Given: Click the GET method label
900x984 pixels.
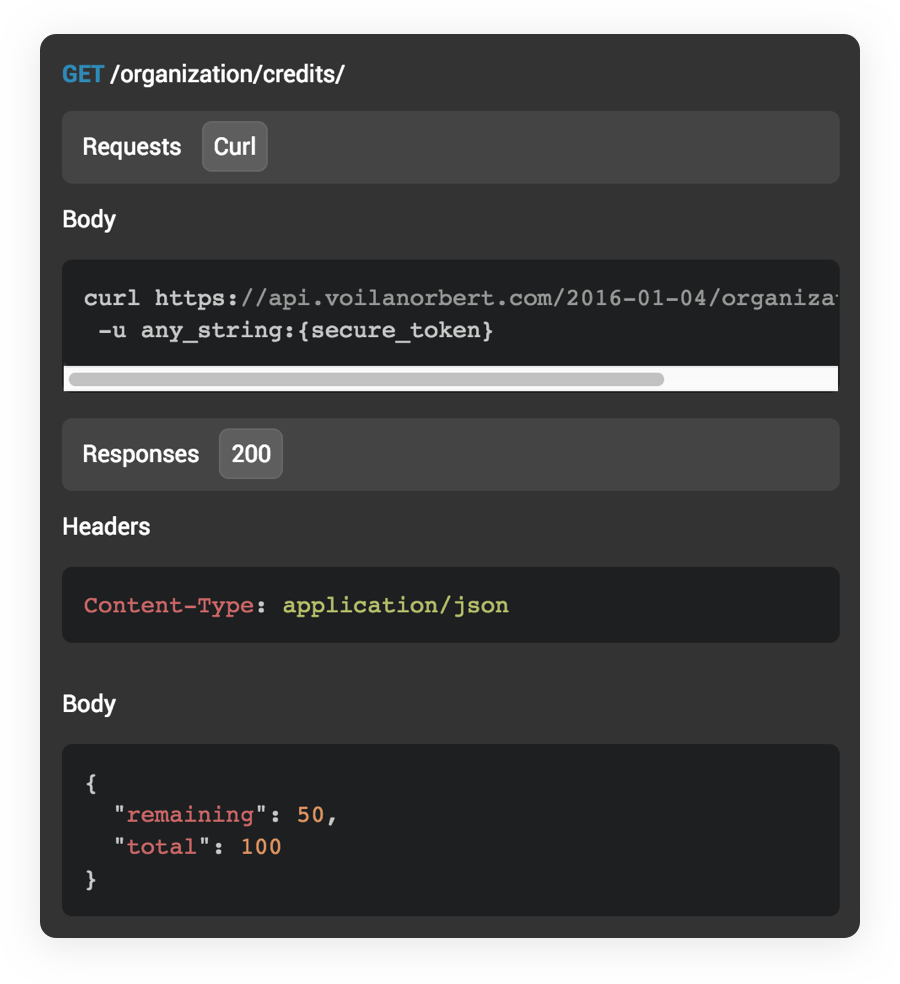Looking at the screenshot, I should click(83, 75).
